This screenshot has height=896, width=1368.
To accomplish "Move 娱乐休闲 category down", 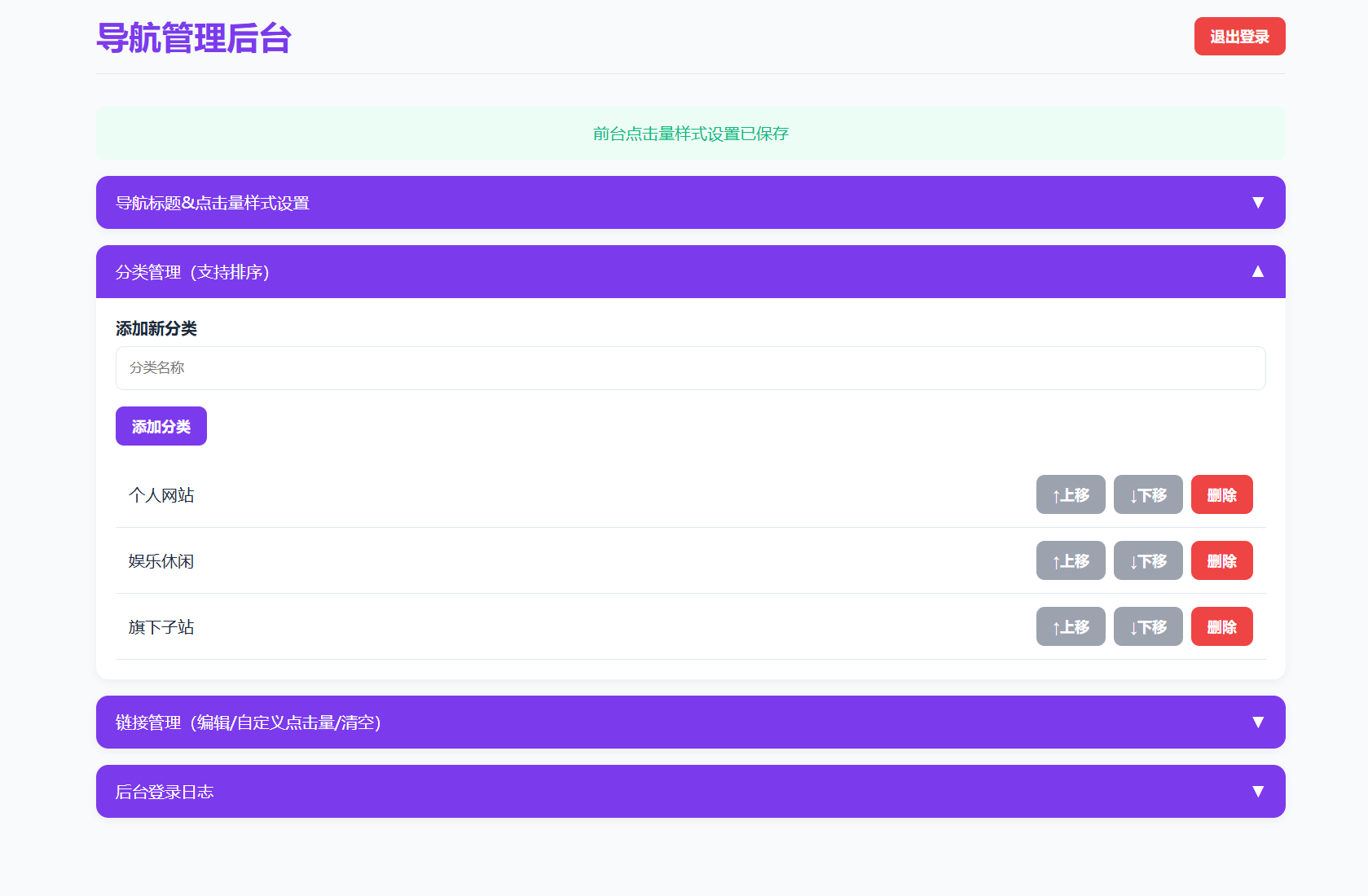I will 1147,560.
